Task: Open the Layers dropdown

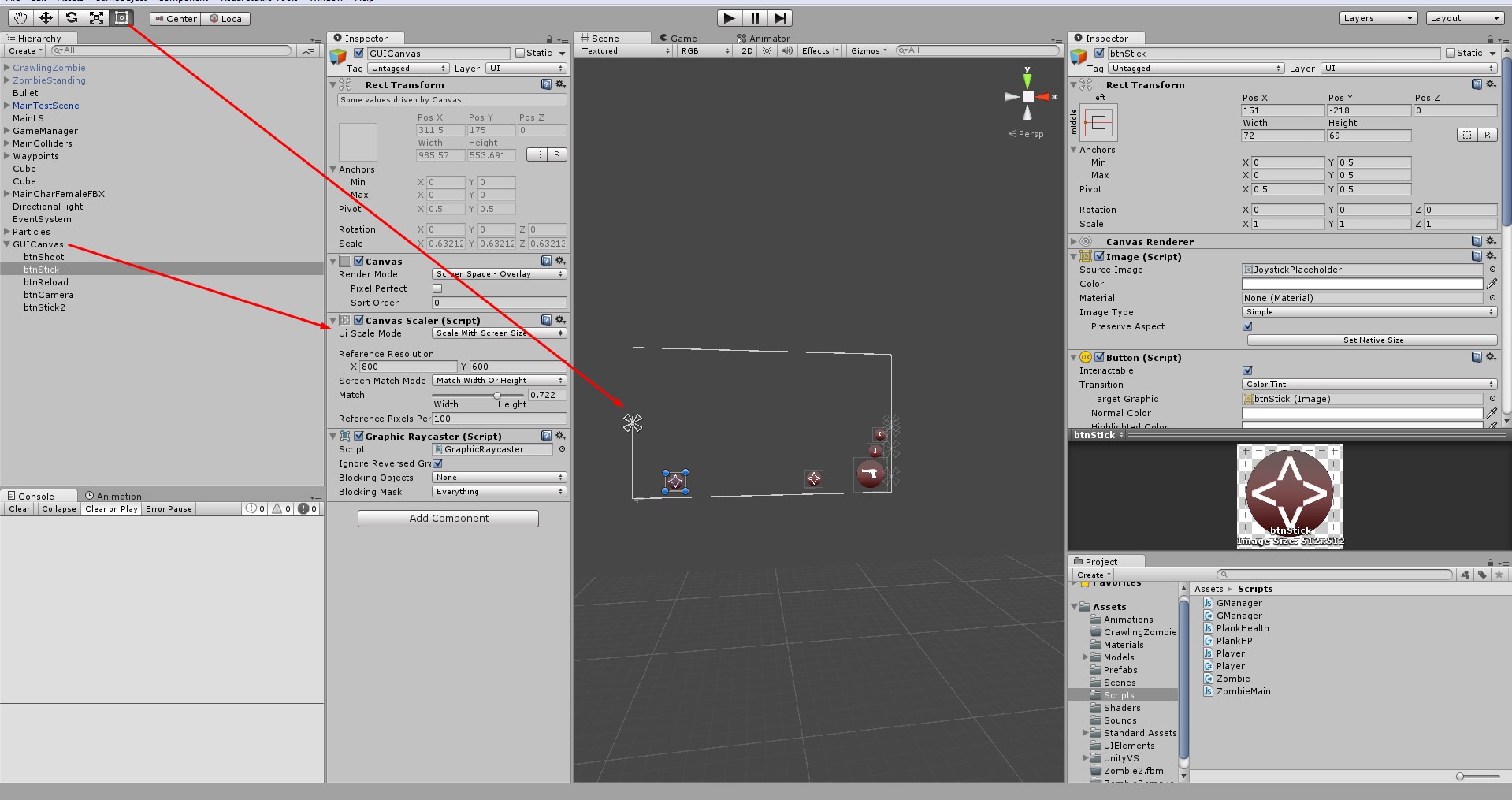Action: point(1377,18)
